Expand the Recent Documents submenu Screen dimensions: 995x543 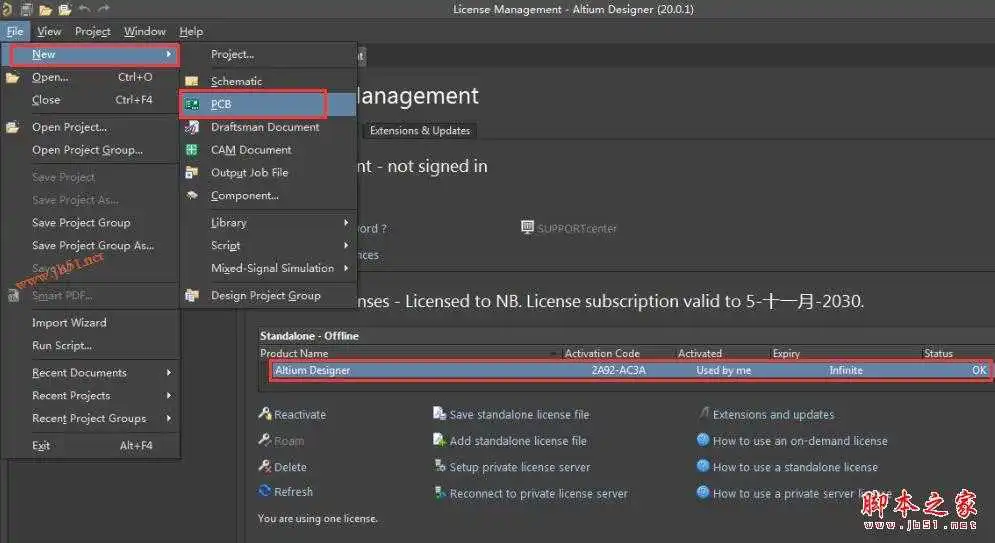[168, 373]
